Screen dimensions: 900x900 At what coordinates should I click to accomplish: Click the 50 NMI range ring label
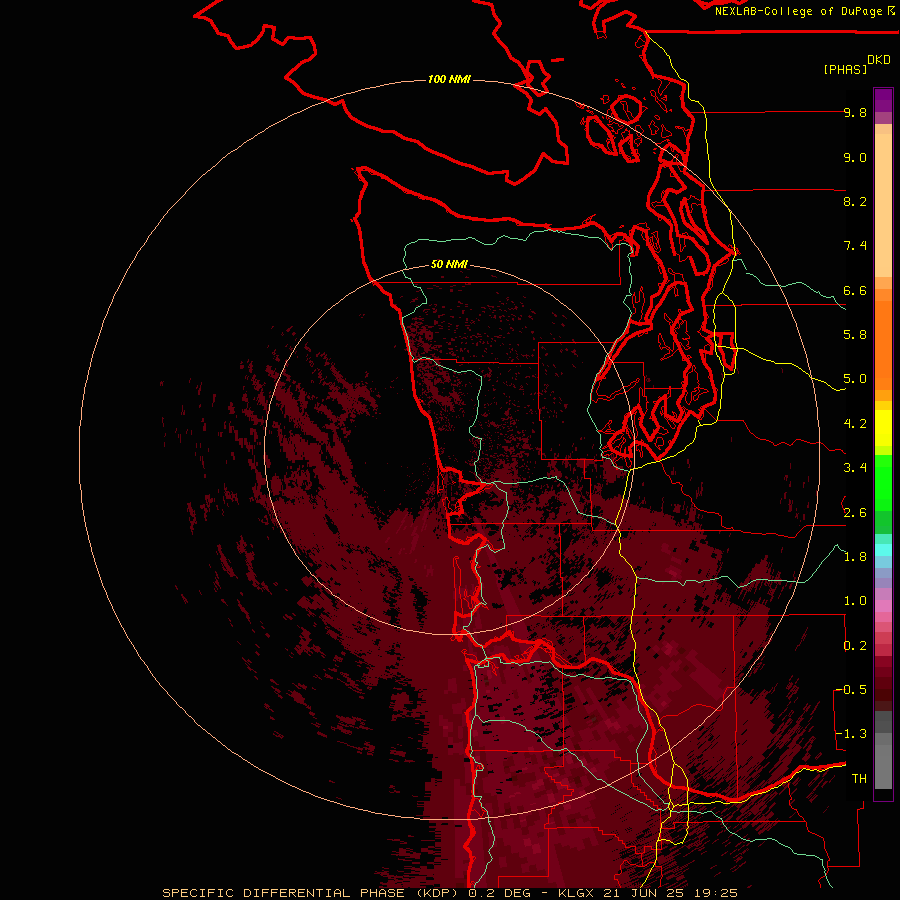click(449, 264)
